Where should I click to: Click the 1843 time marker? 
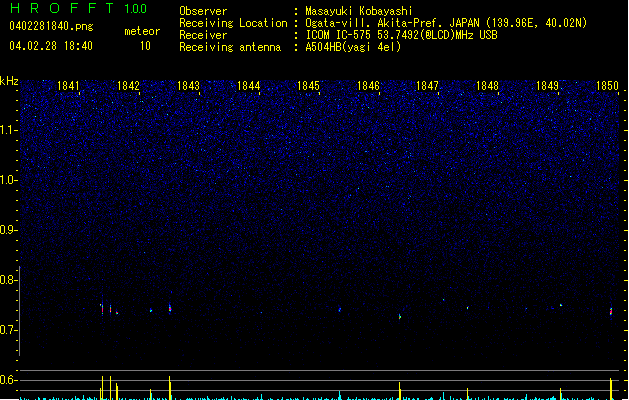pyautogui.click(x=188, y=86)
